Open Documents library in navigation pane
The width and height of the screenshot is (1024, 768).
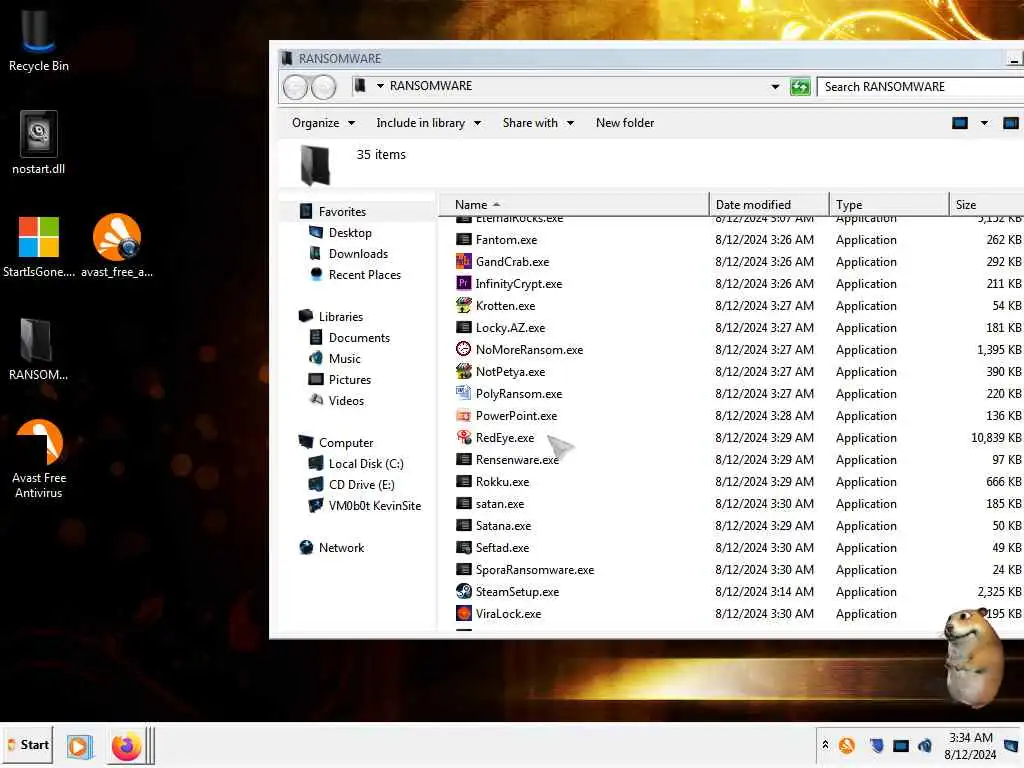pos(359,338)
